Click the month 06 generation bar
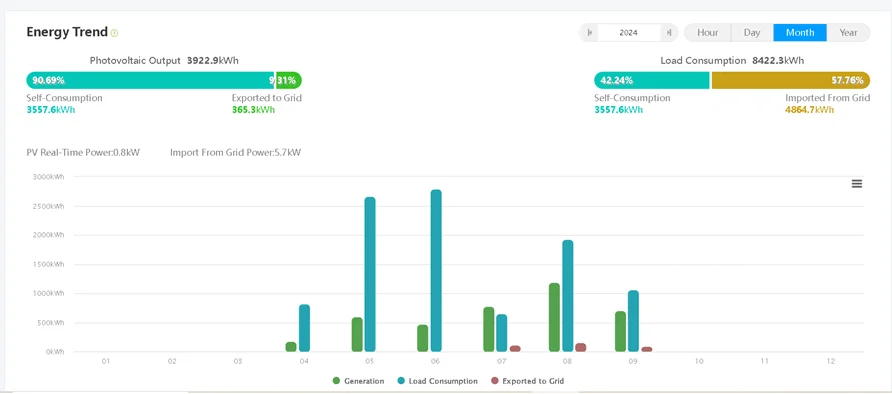This screenshot has width=892, height=394. 422,338
